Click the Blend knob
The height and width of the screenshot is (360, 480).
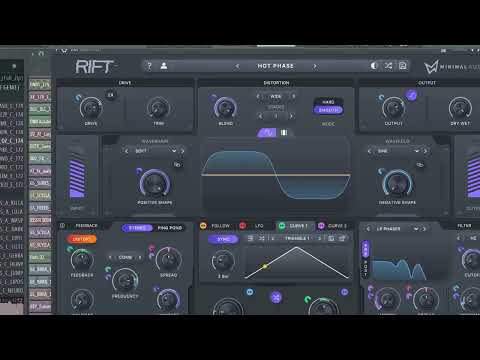(x=226, y=108)
